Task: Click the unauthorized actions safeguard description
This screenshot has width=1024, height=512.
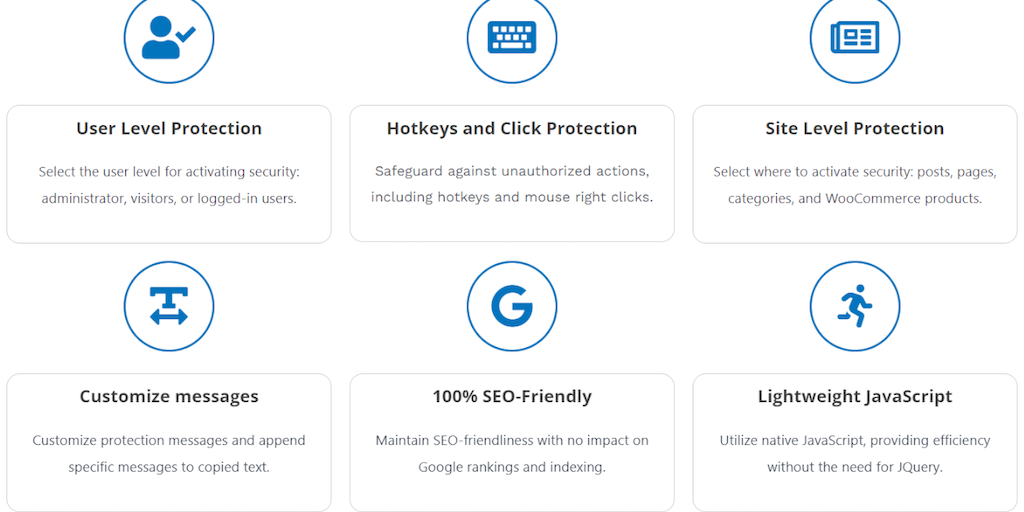Action: (512, 184)
